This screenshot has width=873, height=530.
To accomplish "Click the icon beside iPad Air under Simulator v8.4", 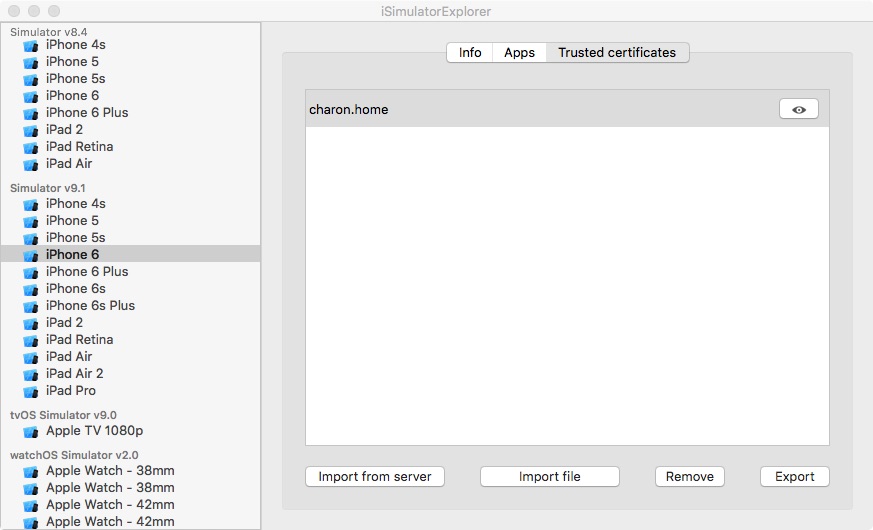I will pyautogui.click(x=31, y=165).
